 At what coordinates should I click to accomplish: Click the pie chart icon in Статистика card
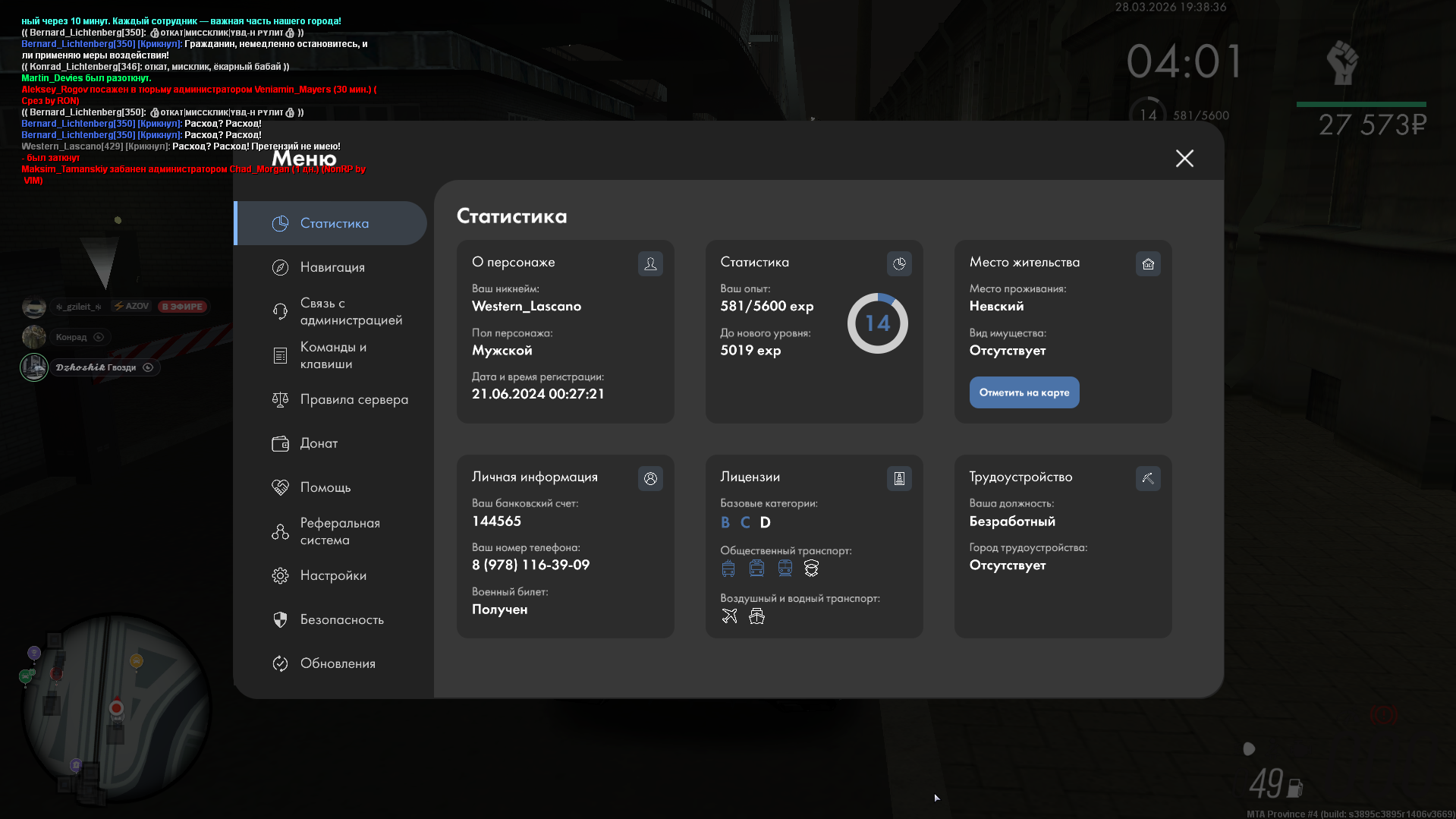tap(899, 263)
